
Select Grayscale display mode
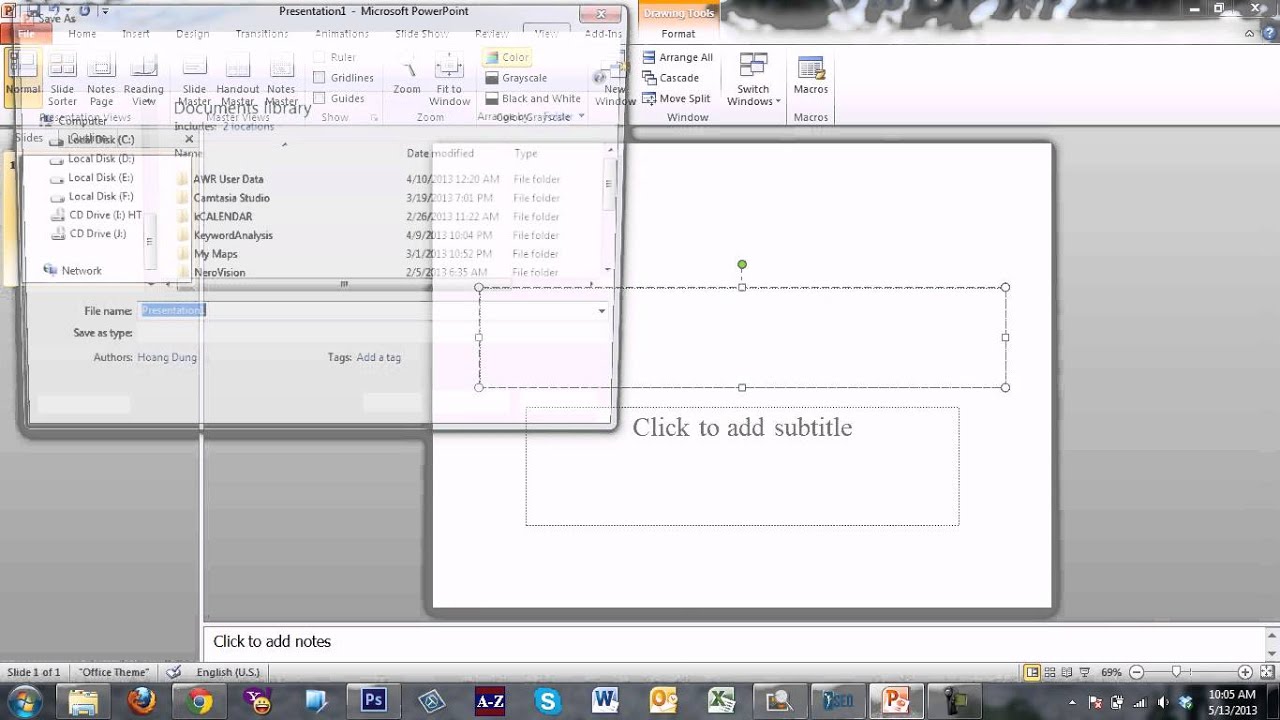516,78
